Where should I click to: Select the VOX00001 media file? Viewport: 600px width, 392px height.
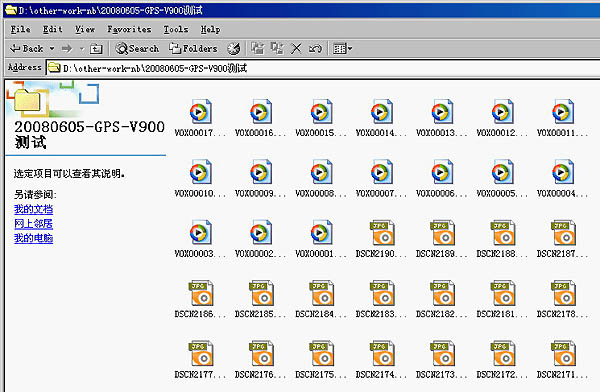click(x=321, y=239)
